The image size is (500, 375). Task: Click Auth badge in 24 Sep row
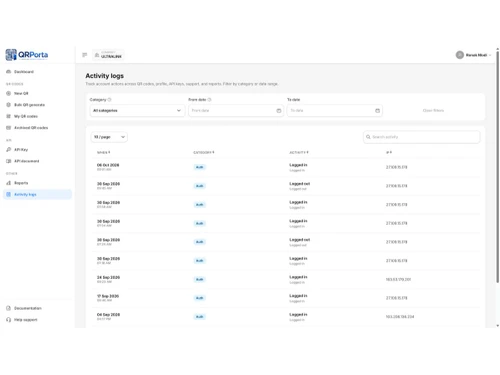[200, 279]
